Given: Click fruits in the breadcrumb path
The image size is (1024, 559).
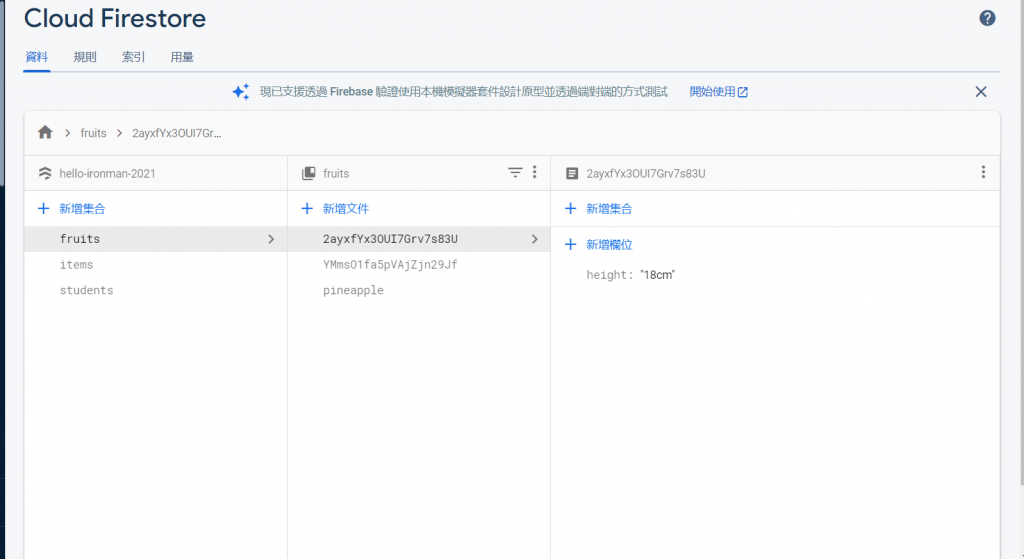Looking at the screenshot, I should [x=93, y=133].
